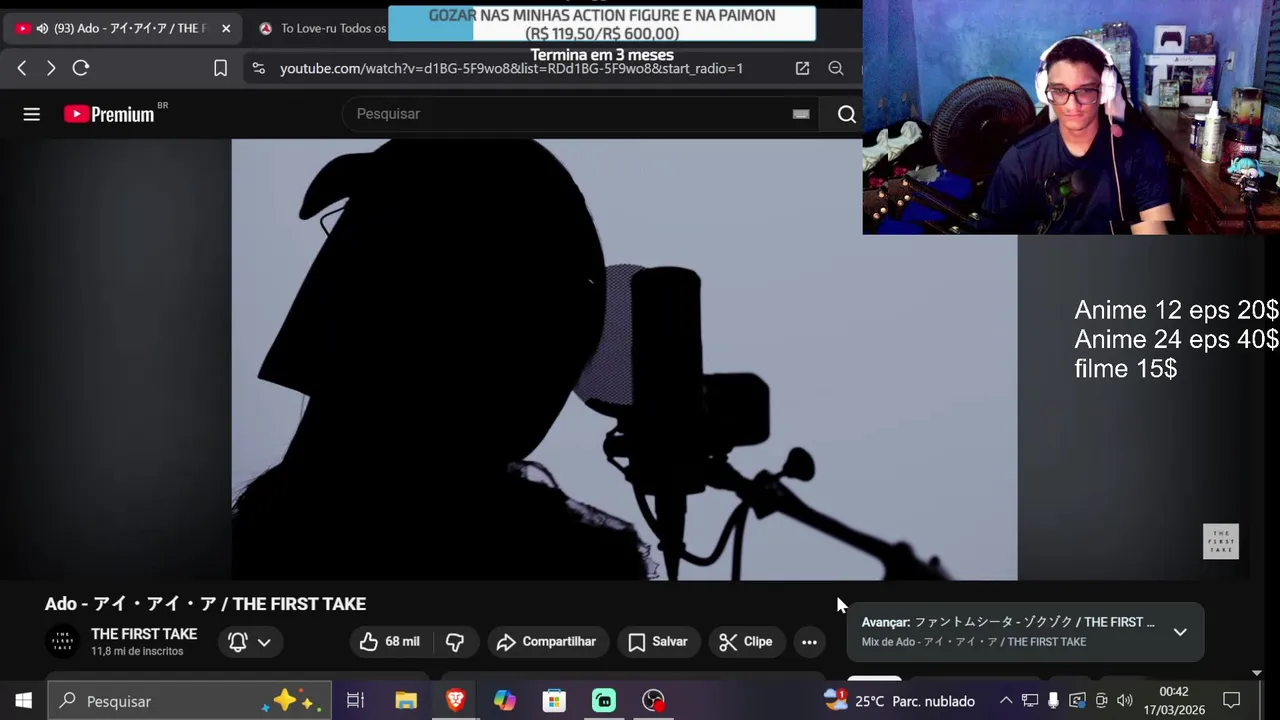Viewport: 1280px width, 720px height.
Task: Switch to the To Love-ru Todos os tab
Action: click(x=320, y=28)
